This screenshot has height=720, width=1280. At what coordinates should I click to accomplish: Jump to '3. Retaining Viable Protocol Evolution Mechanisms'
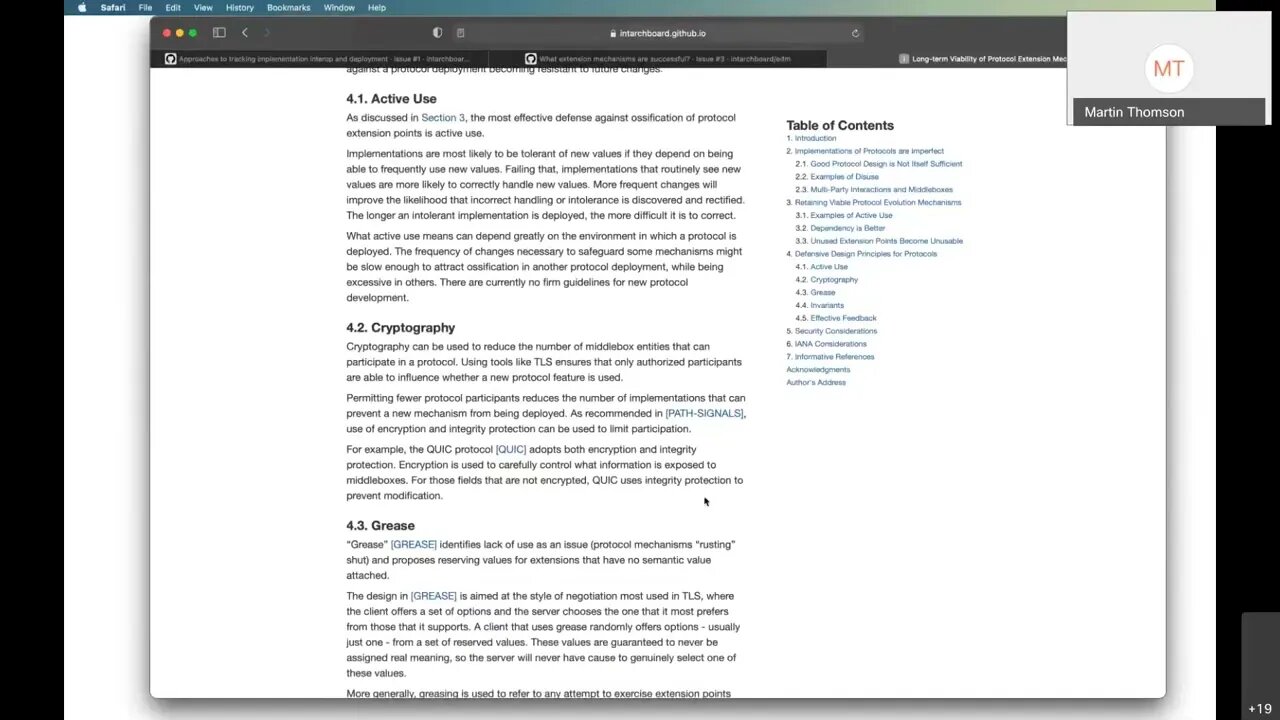pyautogui.click(x=873, y=202)
